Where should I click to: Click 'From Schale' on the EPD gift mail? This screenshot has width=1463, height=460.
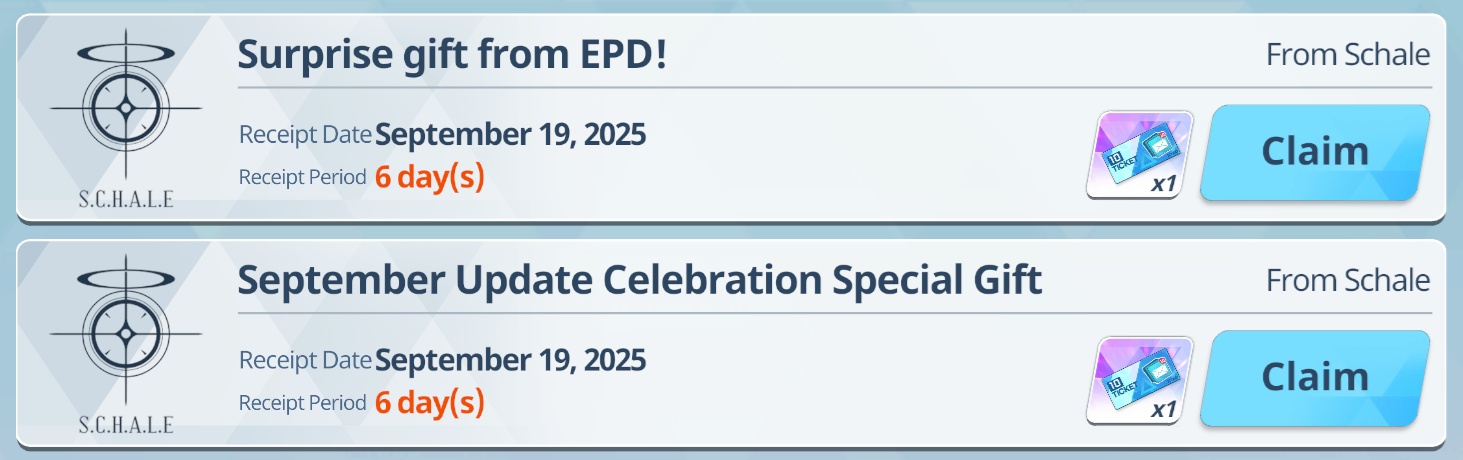coord(1348,55)
